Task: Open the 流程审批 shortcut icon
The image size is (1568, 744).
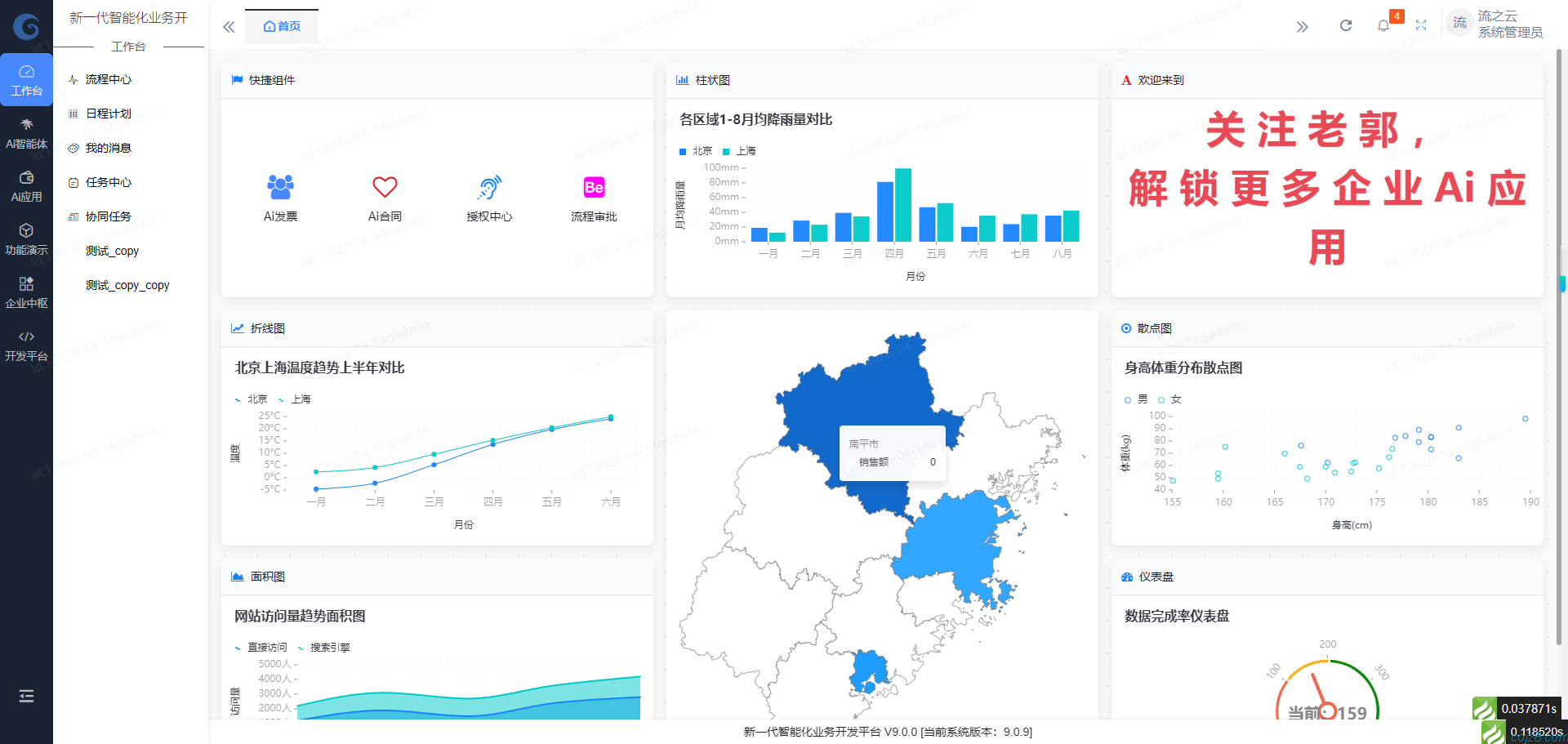Action: [x=594, y=187]
